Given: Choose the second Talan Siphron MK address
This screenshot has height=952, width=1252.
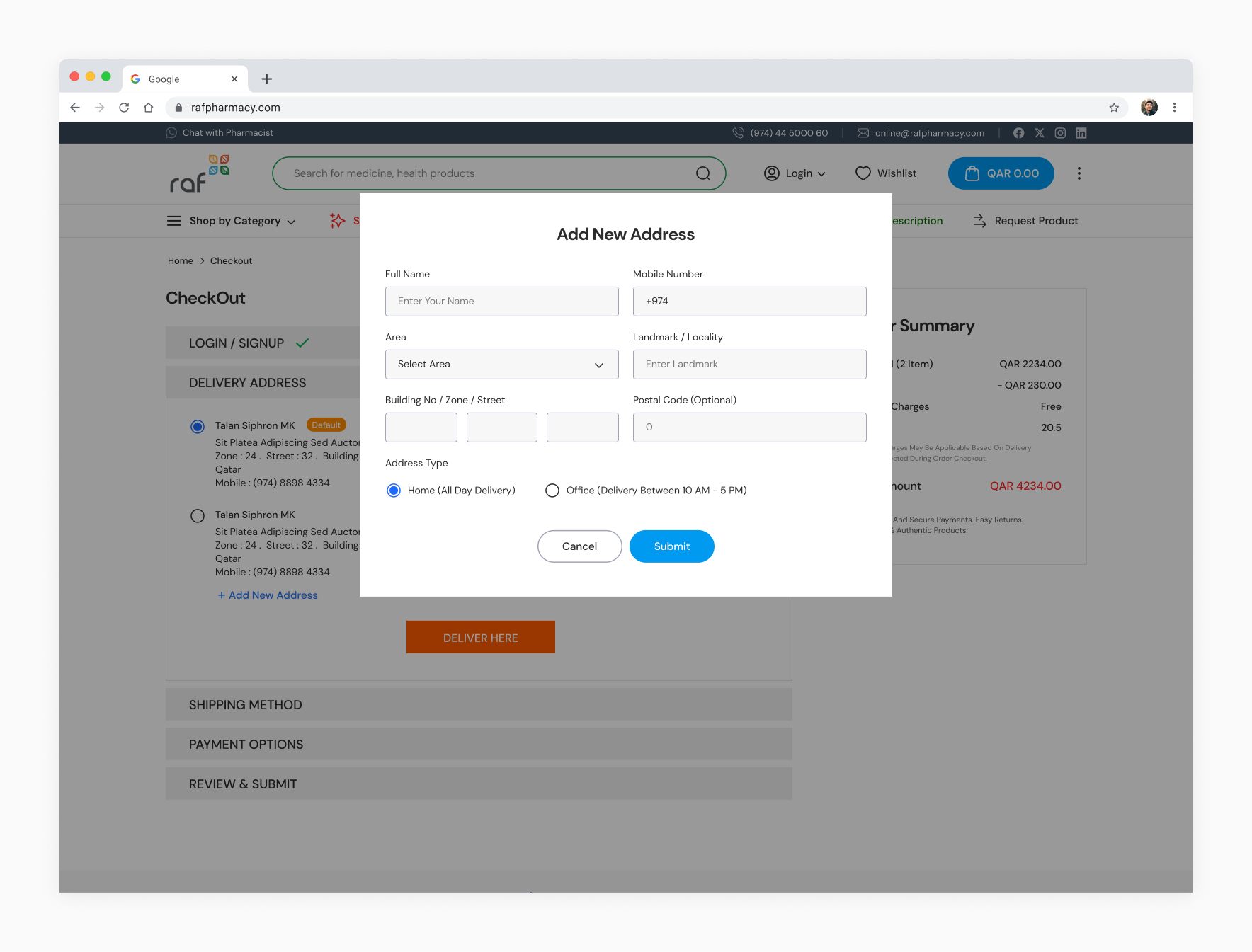Looking at the screenshot, I should coord(197,515).
